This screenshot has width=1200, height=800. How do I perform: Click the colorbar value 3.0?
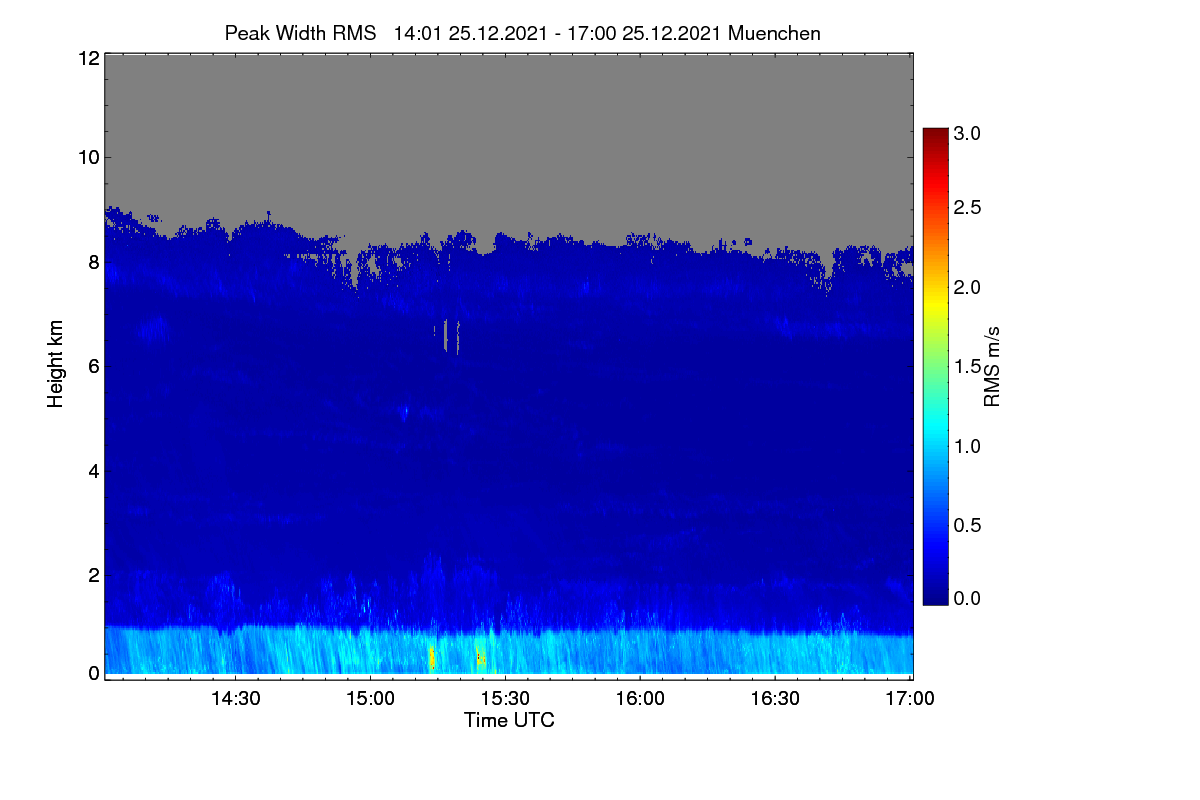click(x=968, y=133)
